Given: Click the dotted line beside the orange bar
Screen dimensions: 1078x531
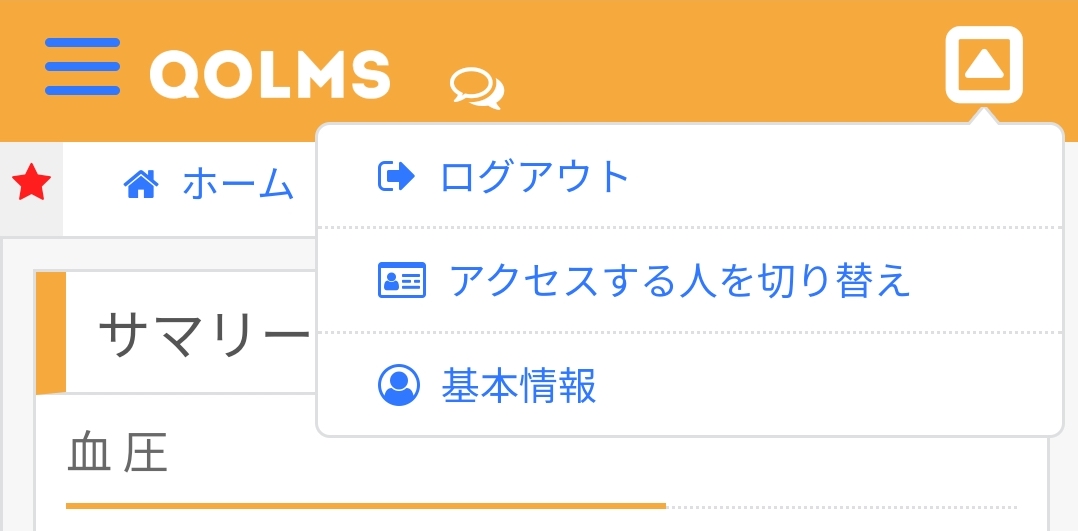Looking at the screenshot, I should 840,506.
